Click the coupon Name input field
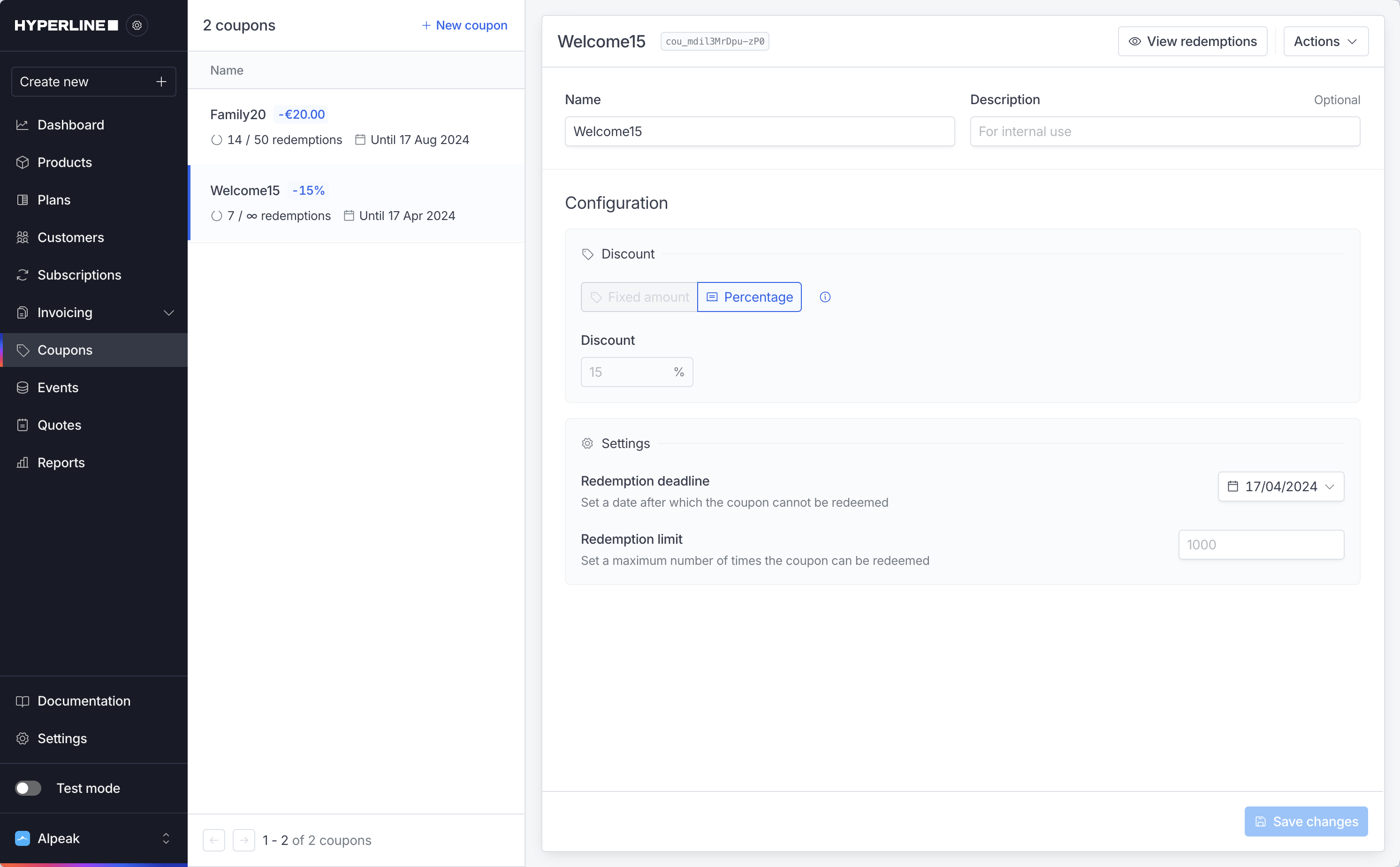1400x867 pixels. tap(759, 131)
